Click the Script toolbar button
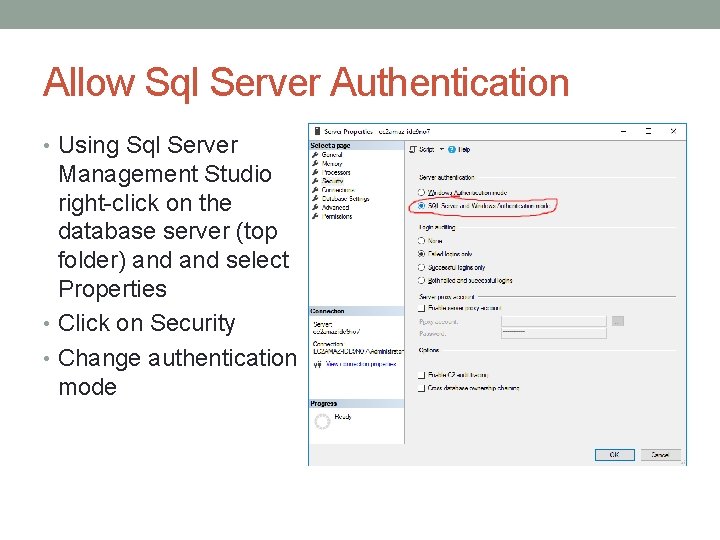Screen dimensions: 720x540 coord(422,149)
